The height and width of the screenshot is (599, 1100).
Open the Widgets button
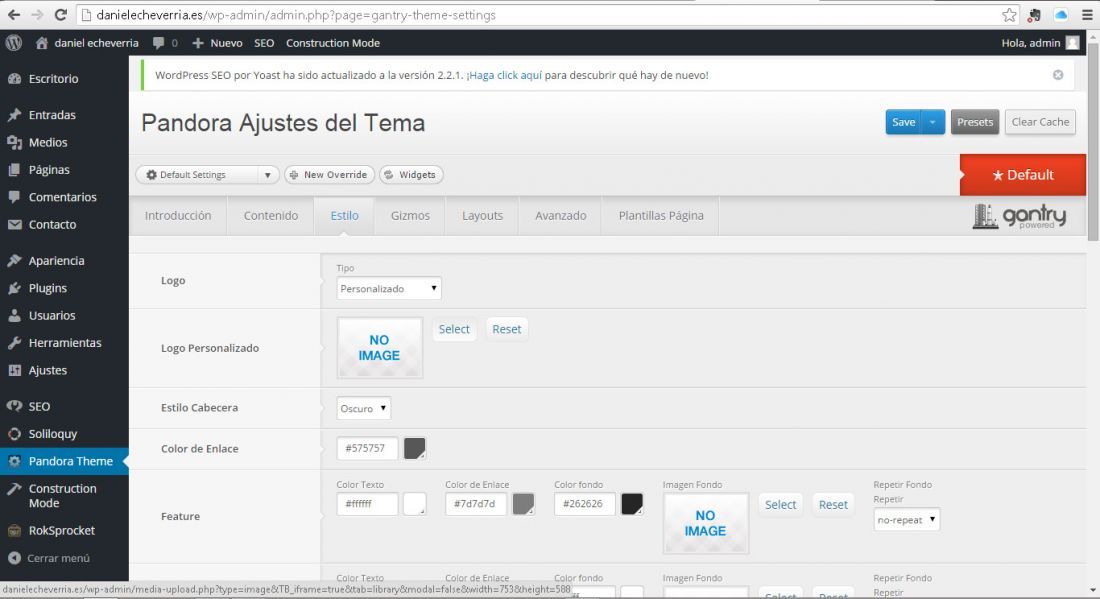pos(411,175)
